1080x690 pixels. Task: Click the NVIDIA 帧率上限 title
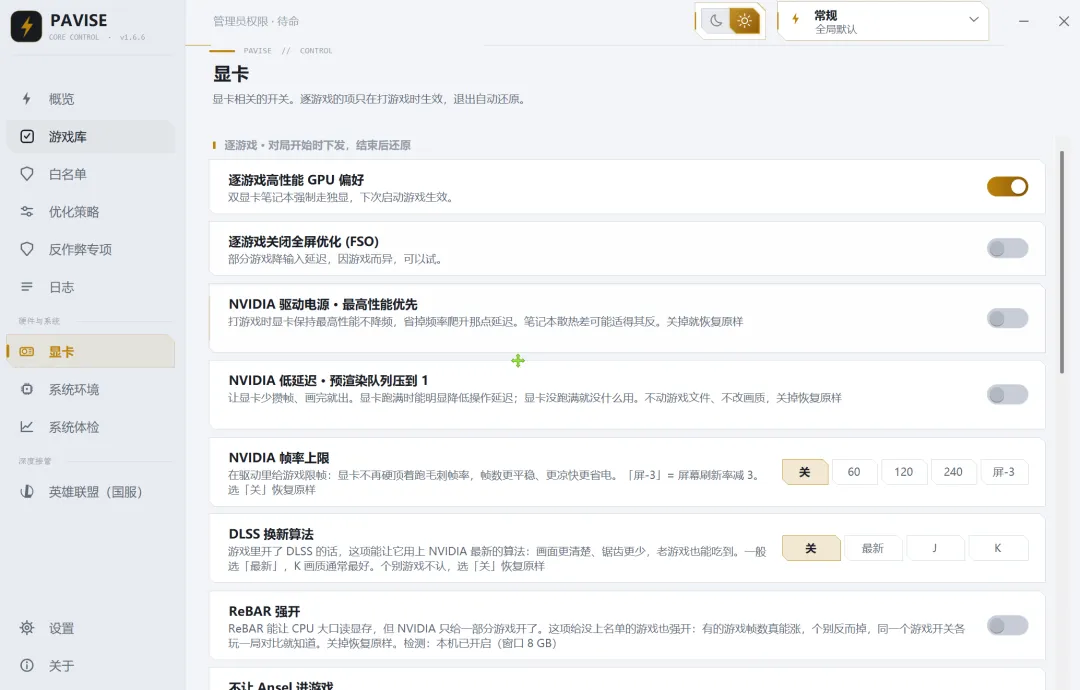[279, 457]
